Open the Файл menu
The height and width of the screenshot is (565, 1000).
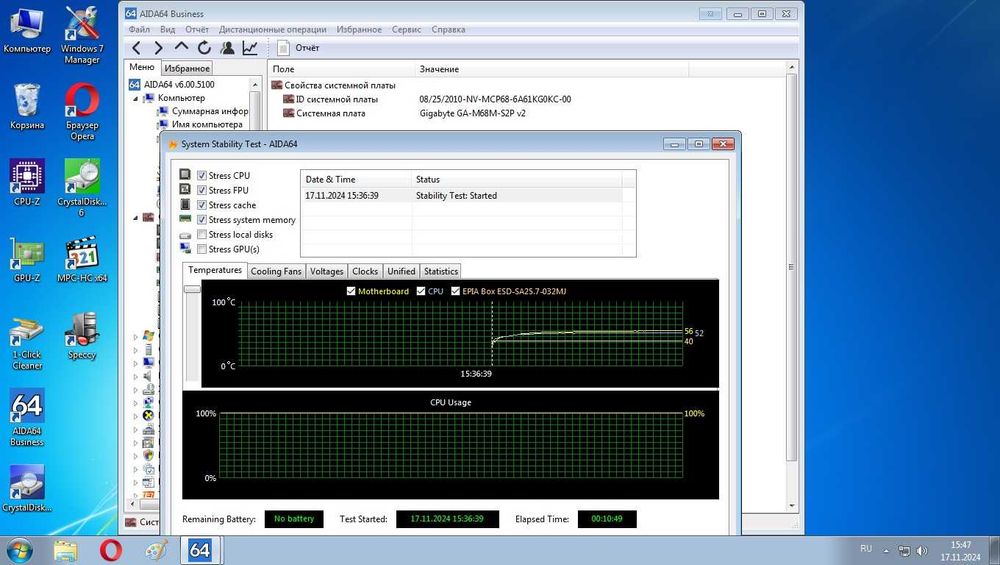click(x=139, y=29)
